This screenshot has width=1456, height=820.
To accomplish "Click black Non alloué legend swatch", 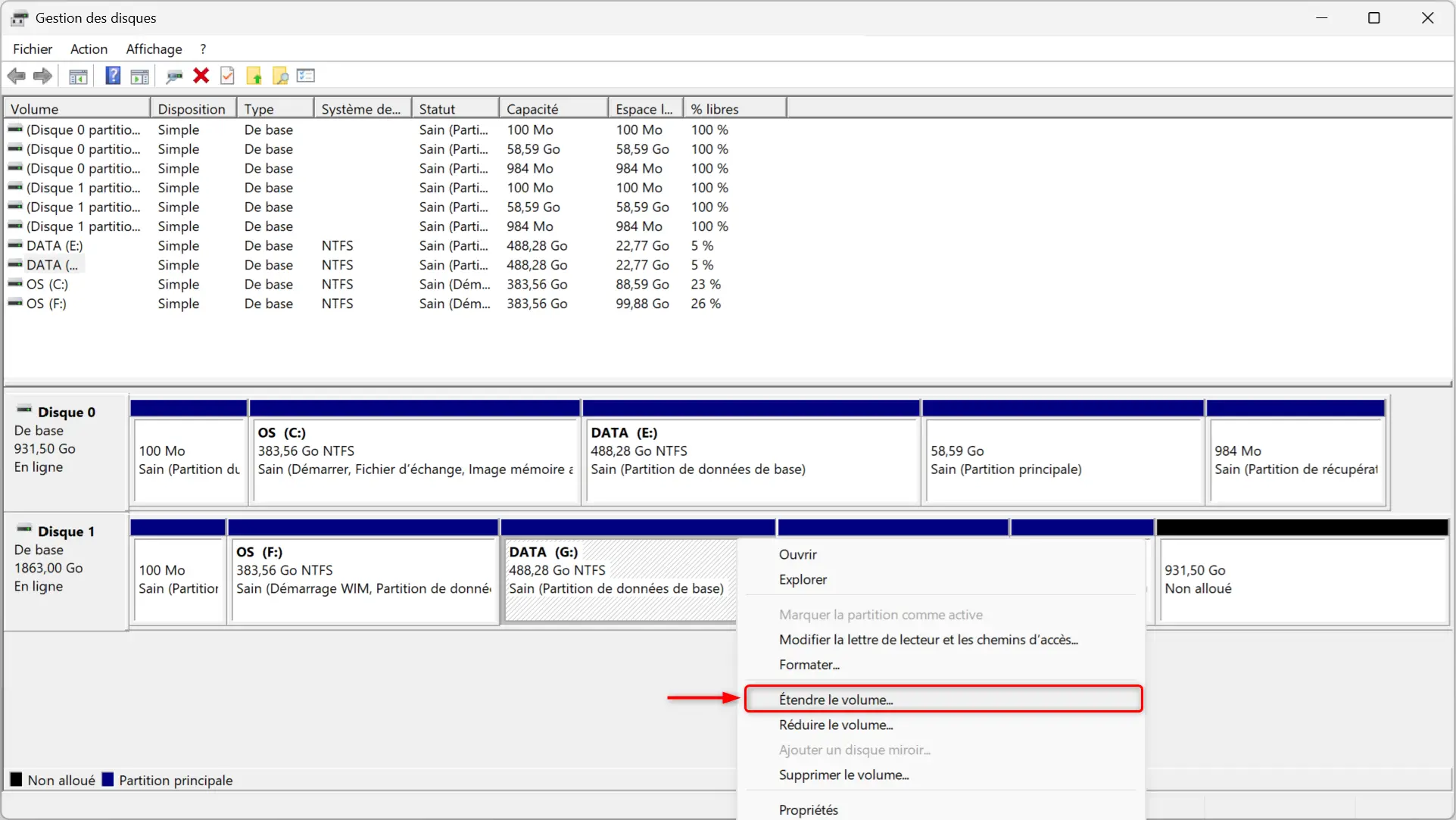I will coord(16,779).
